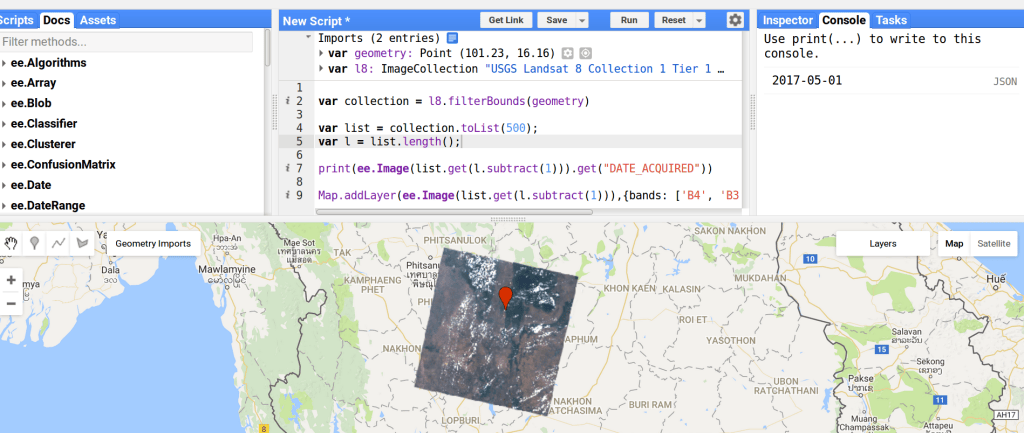The width and height of the screenshot is (1024, 433).
Task: Click the code editor horizontal scrollbar
Action: (455, 212)
